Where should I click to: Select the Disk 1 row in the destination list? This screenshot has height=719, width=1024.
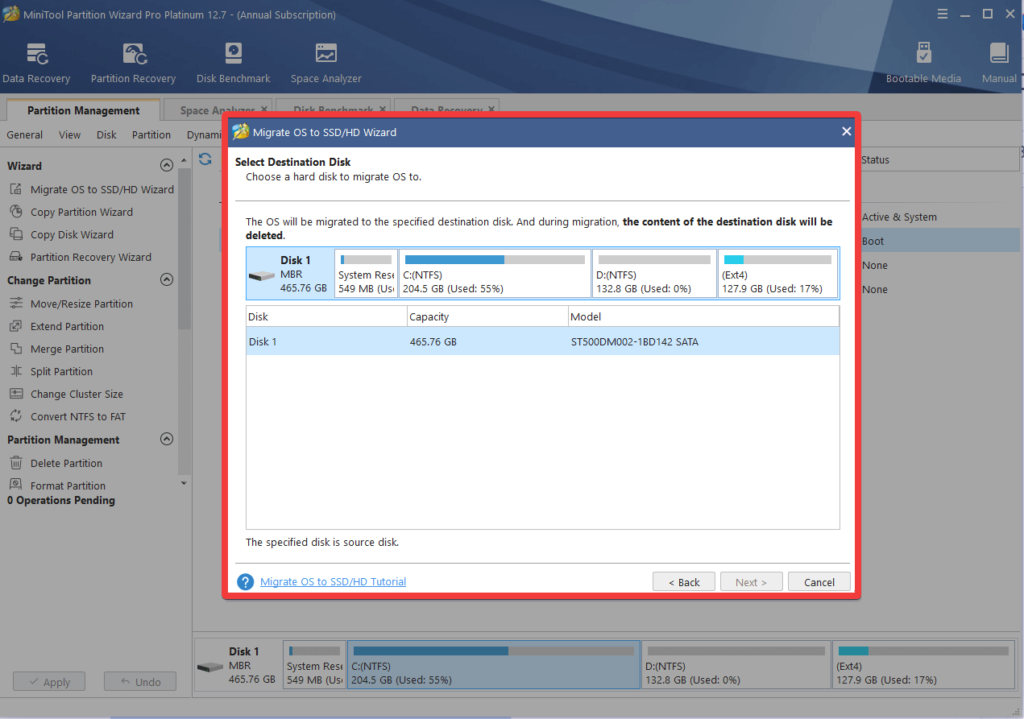(543, 342)
